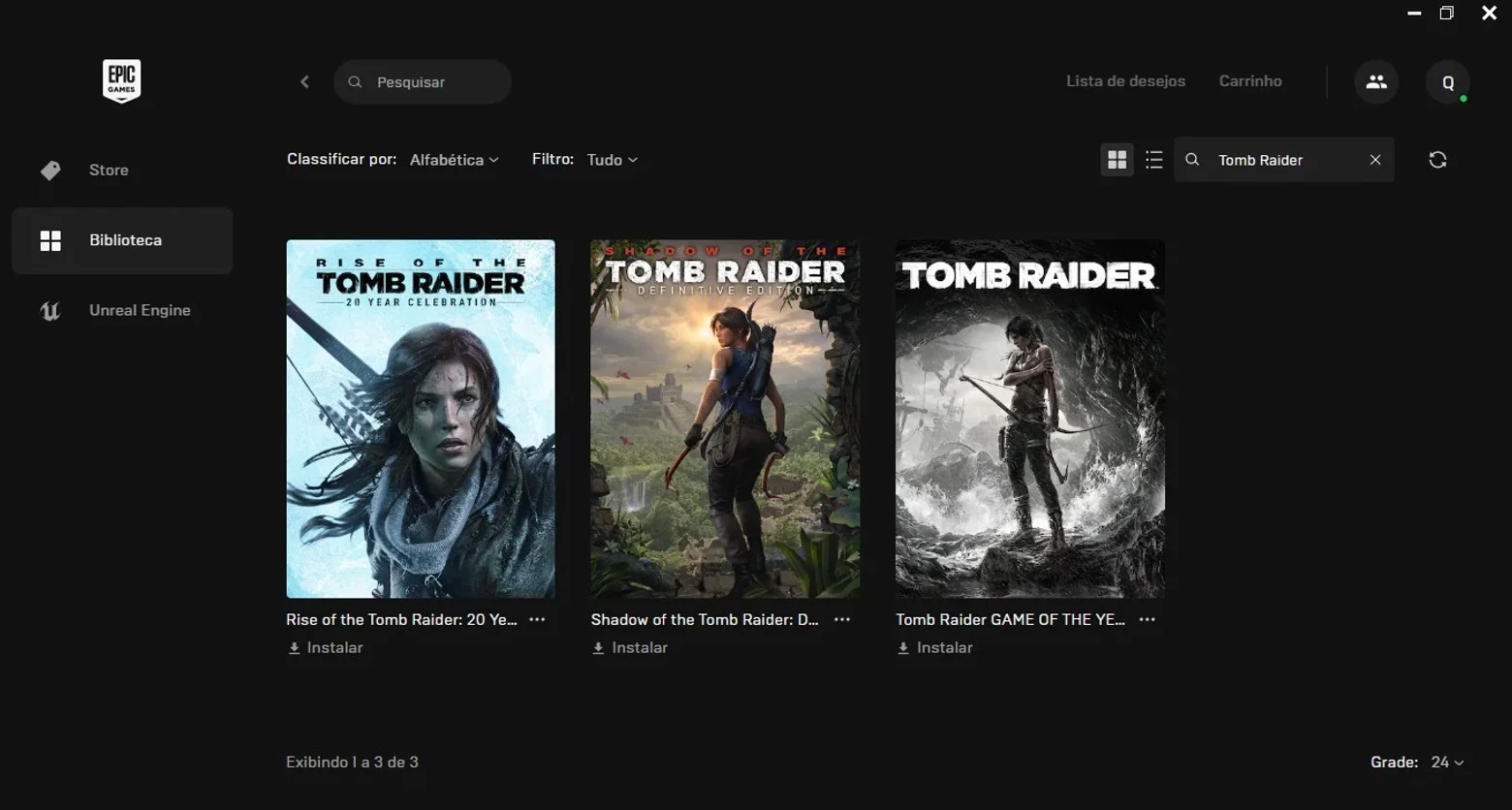The height and width of the screenshot is (810, 1512).
Task: Click the Biblioteca grid icon in sidebar
Action: (50, 240)
